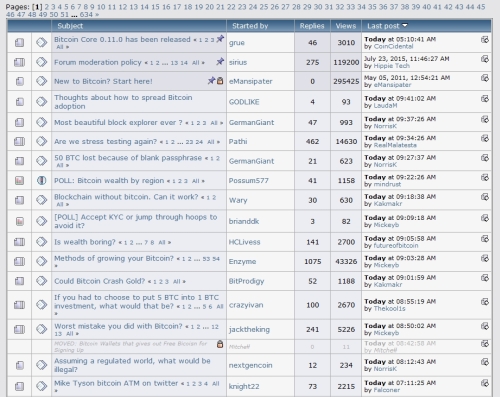Open New to Bitcoin? Start here! thread

(x=103, y=81)
